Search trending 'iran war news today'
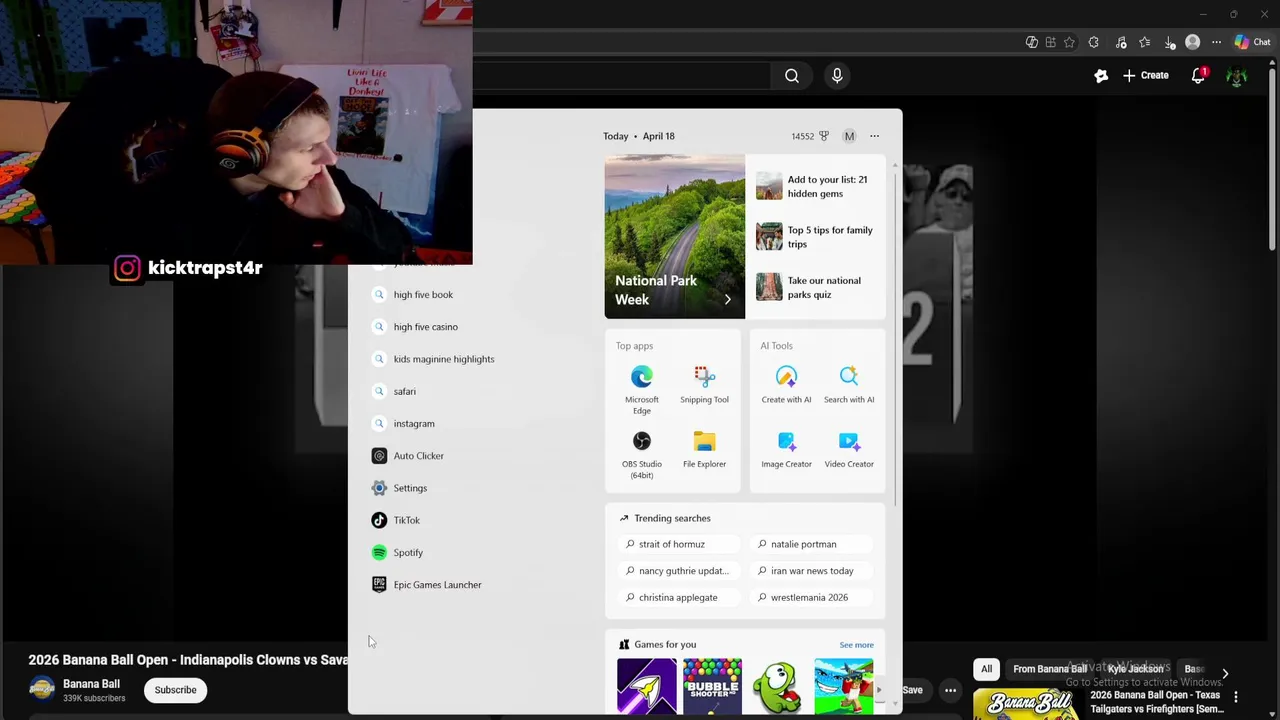1280x720 pixels. (x=811, y=571)
